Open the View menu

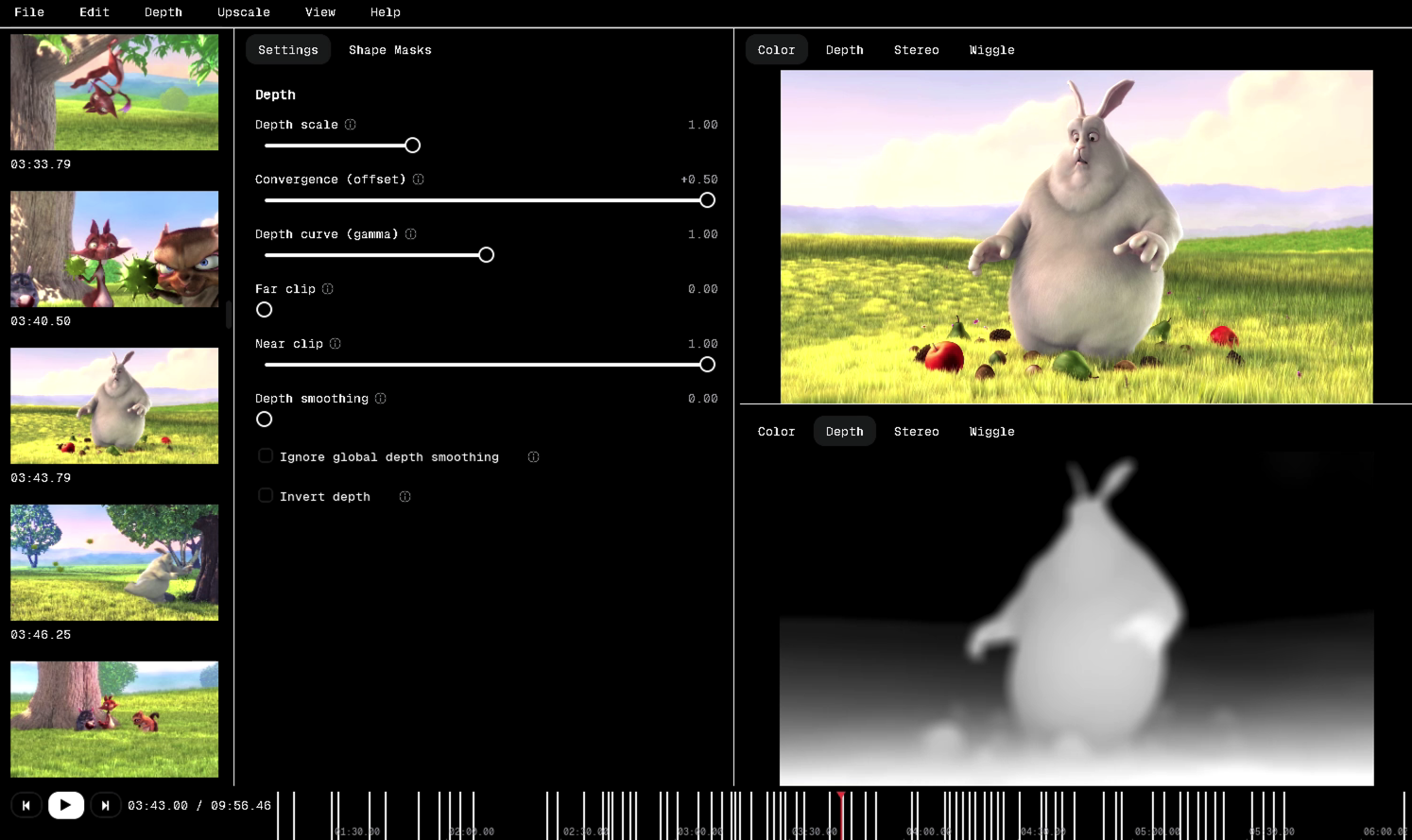[x=320, y=12]
